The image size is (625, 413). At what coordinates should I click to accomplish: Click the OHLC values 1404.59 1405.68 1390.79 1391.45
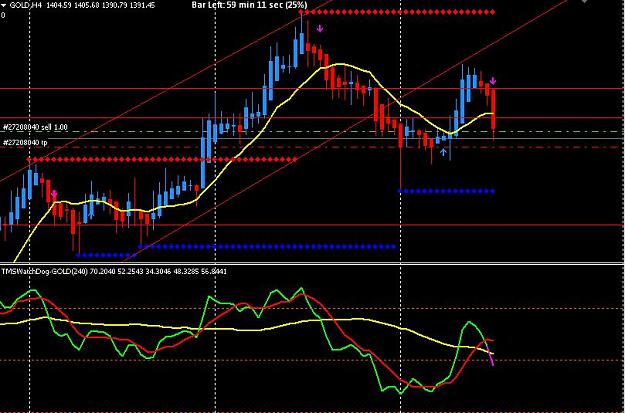coord(100,5)
